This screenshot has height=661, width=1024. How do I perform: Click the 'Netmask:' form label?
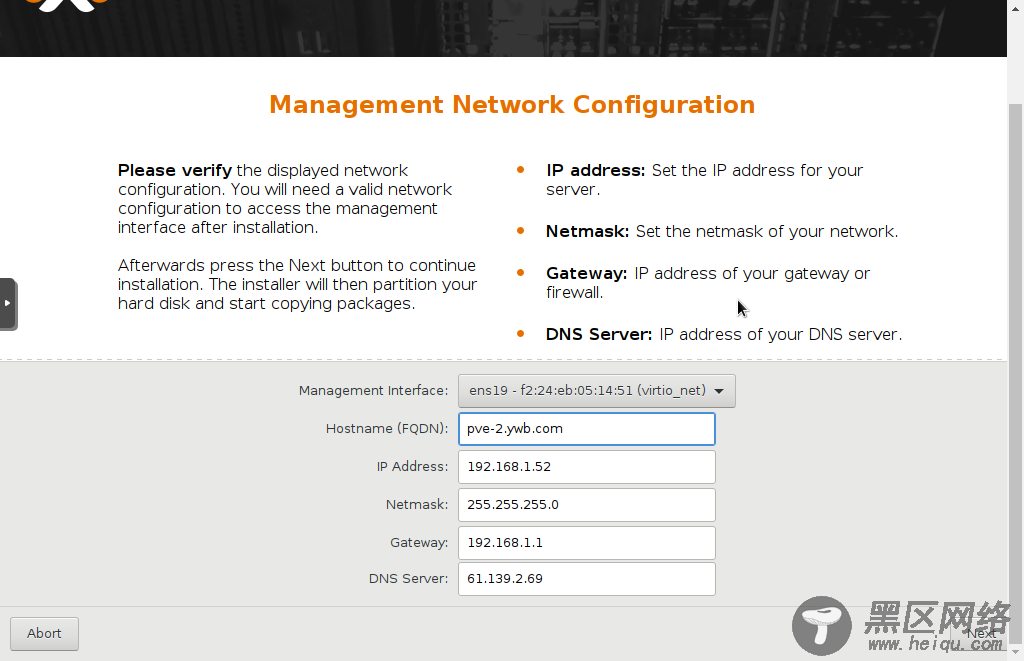pos(417,504)
